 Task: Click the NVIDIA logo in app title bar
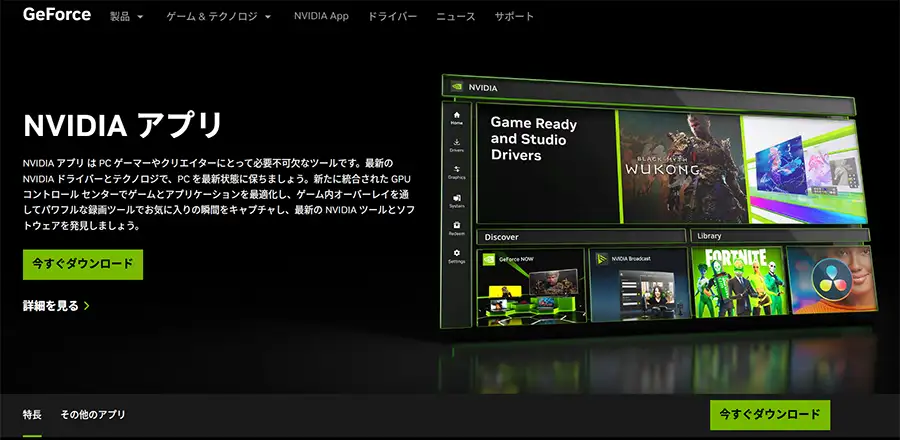[457, 87]
